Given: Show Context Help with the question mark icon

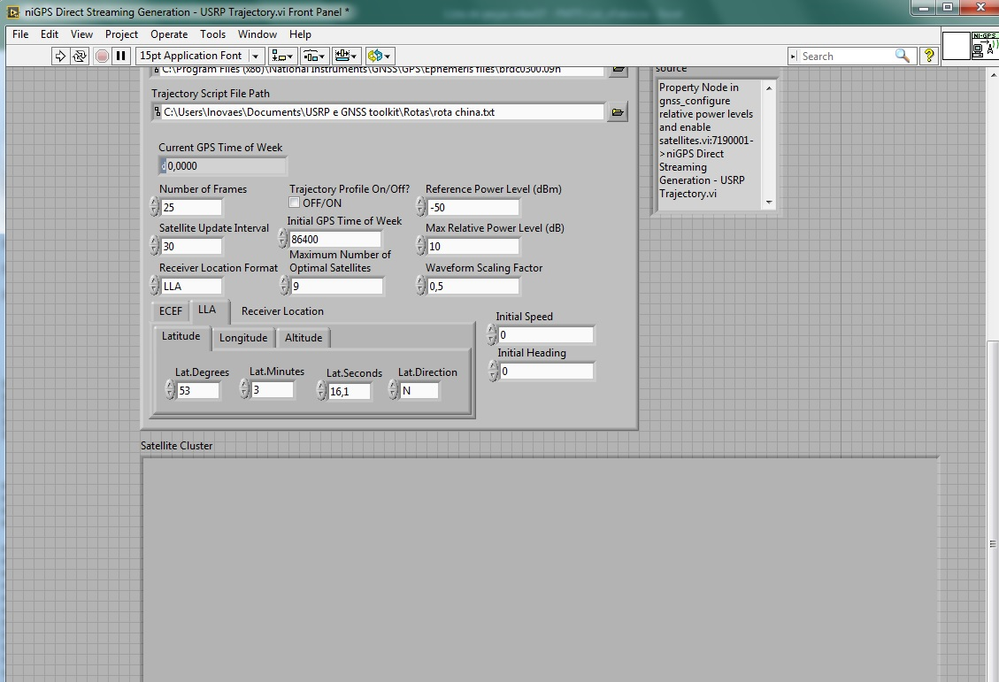Looking at the screenshot, I should (929, 56).
